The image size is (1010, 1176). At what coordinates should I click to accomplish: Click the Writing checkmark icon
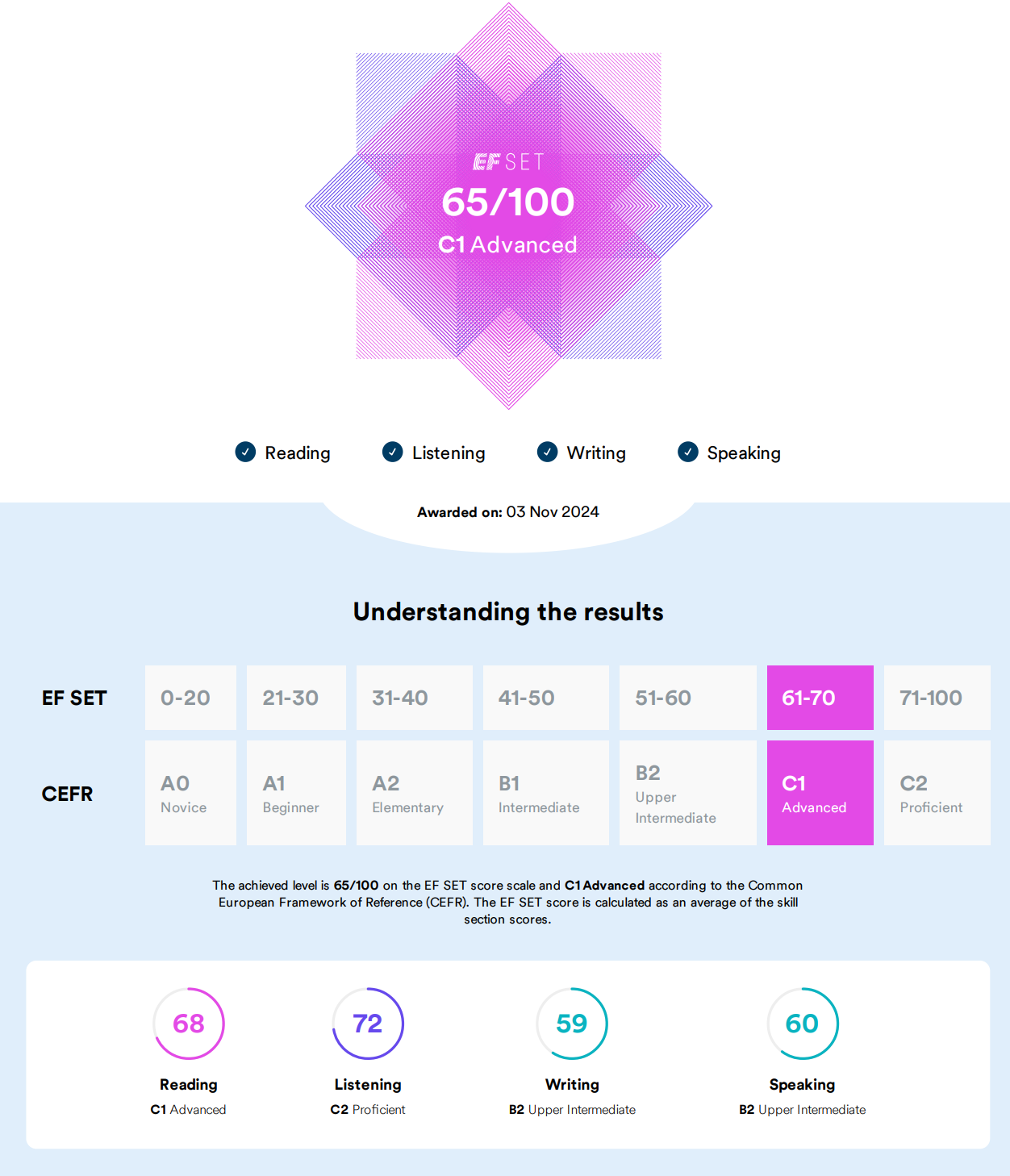point(548,452)
